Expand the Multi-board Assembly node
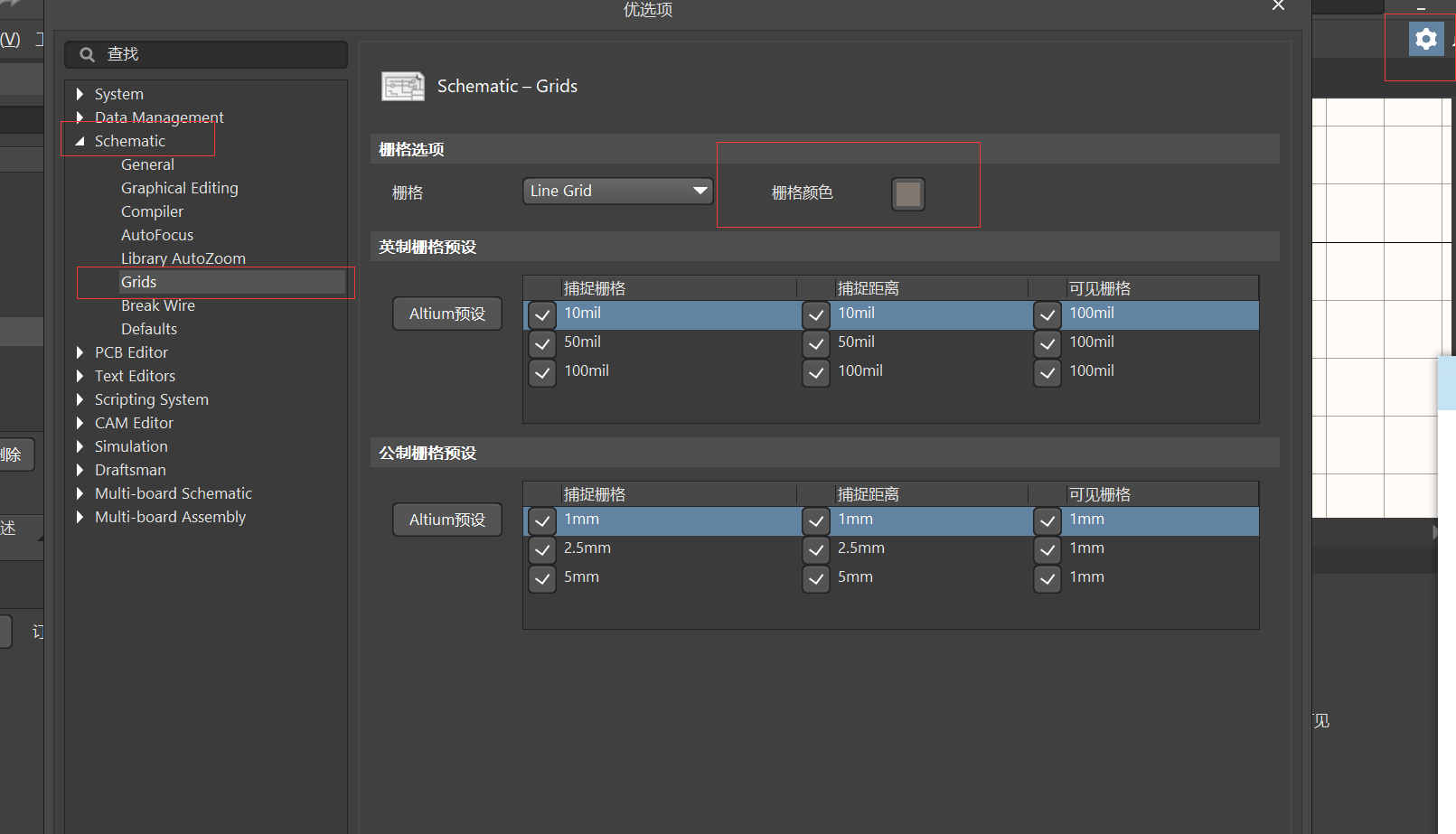Image resolution: width=1456 pixels, height=834 pixels. pyautogui.click(x=80, y=517)
